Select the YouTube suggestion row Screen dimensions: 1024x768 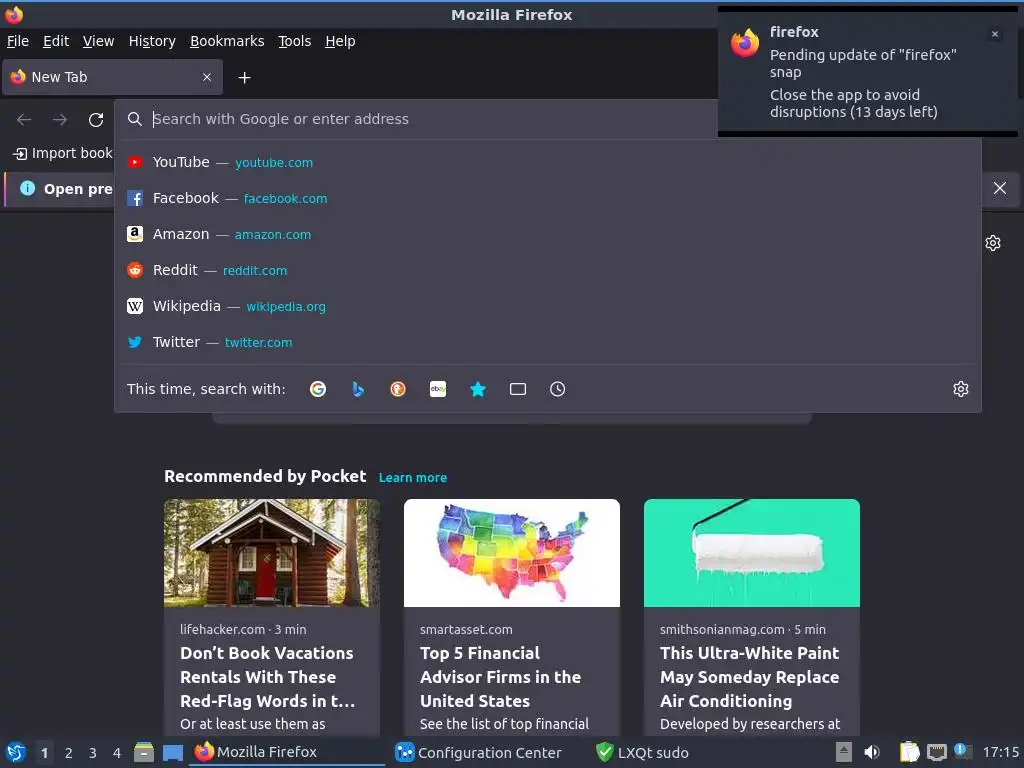click(x=548, y=163)
